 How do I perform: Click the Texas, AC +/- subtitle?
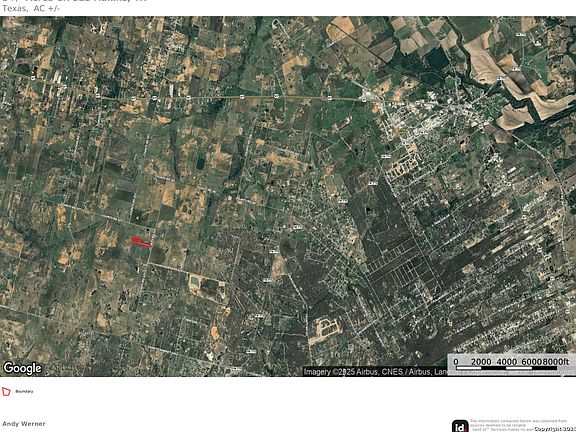pyautogui.click(x=31, y=9)
